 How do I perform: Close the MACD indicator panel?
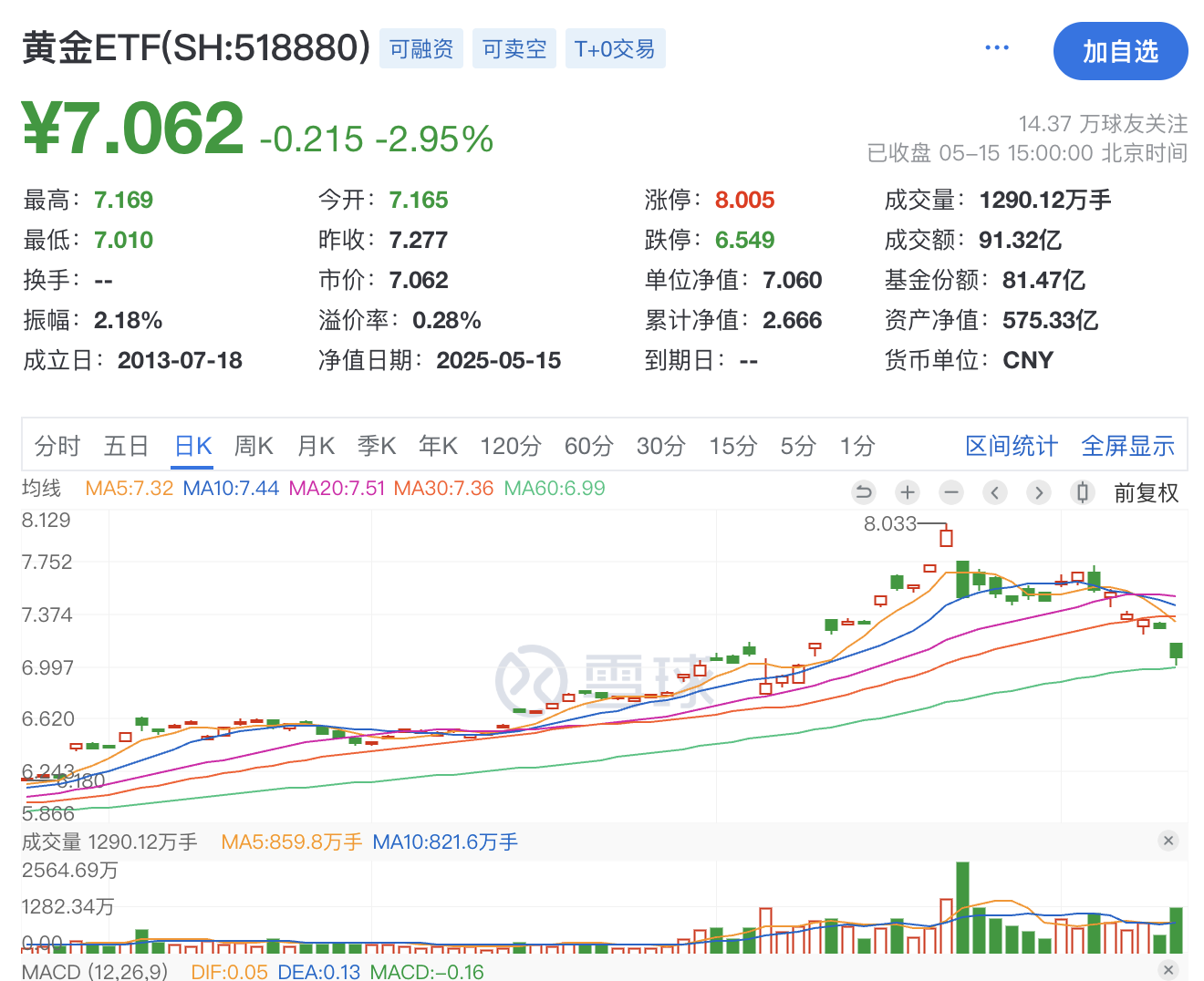coord(1168,970)
